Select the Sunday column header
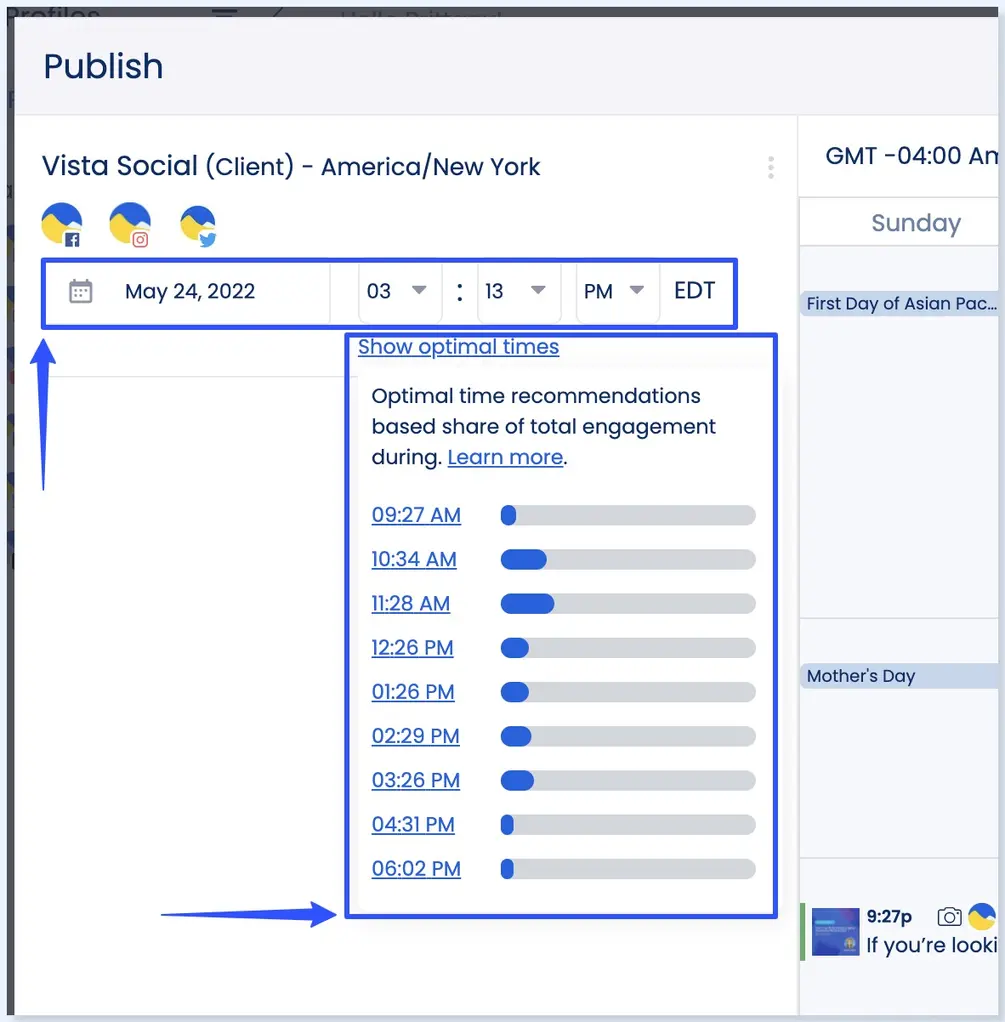 click(915, 223)
